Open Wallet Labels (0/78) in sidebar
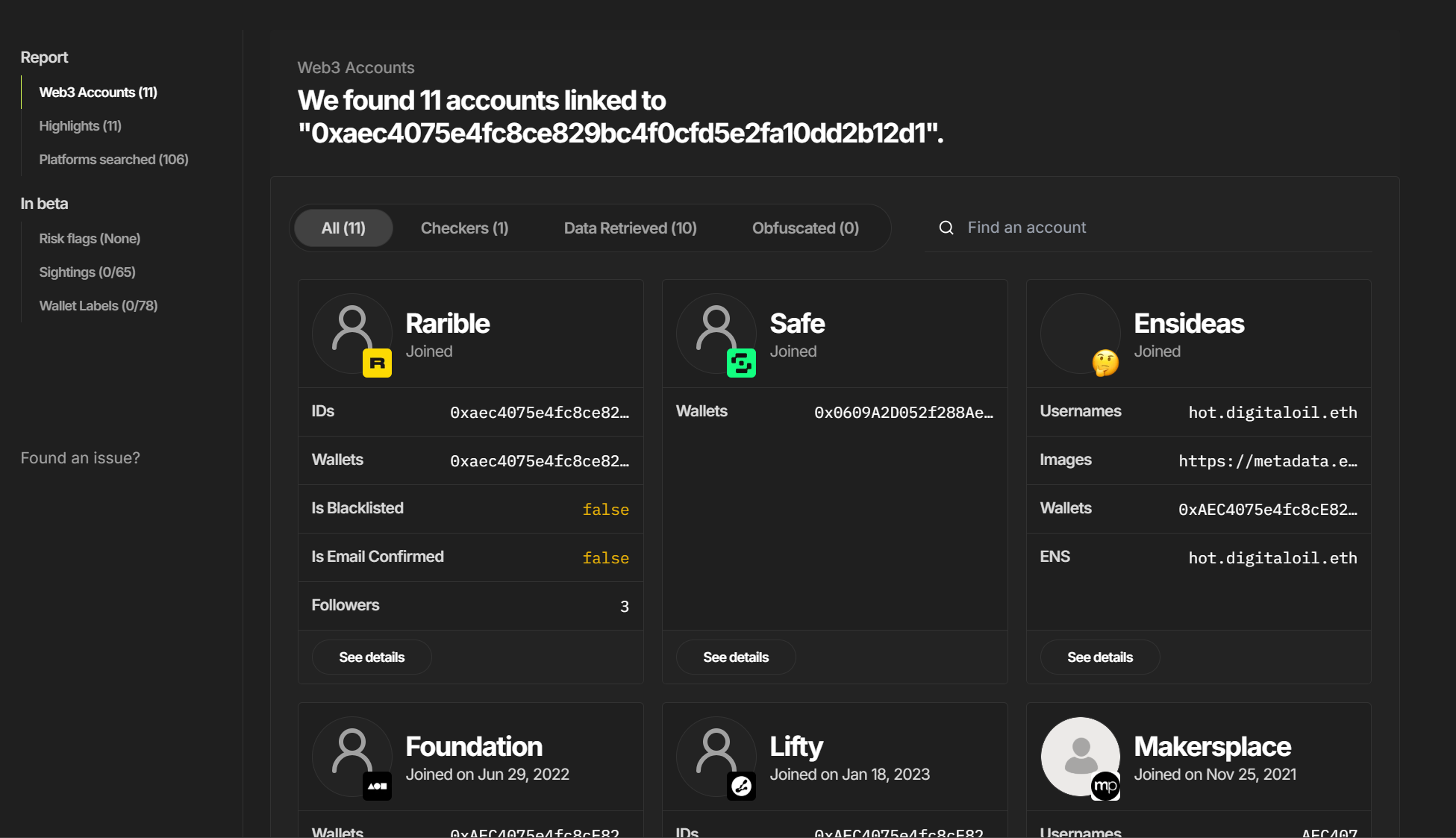This screenshot has height=838, width=1456. (x=98, y=306)
